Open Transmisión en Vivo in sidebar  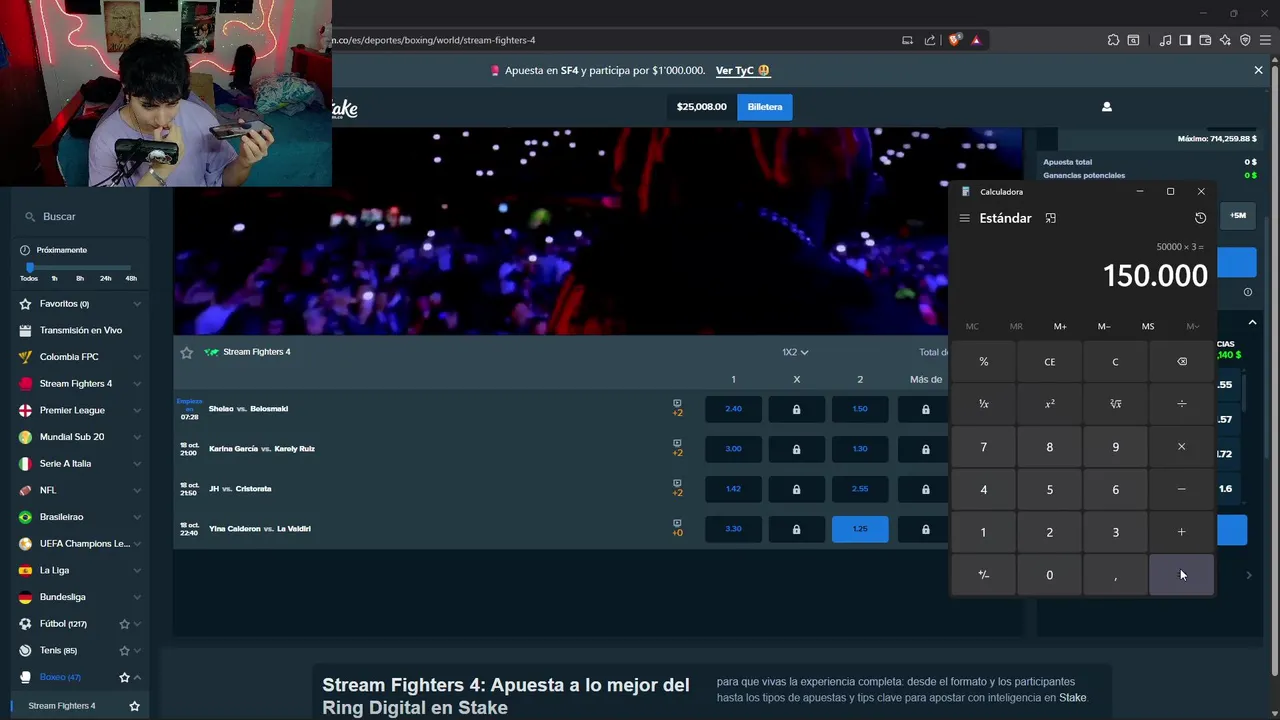80,330
